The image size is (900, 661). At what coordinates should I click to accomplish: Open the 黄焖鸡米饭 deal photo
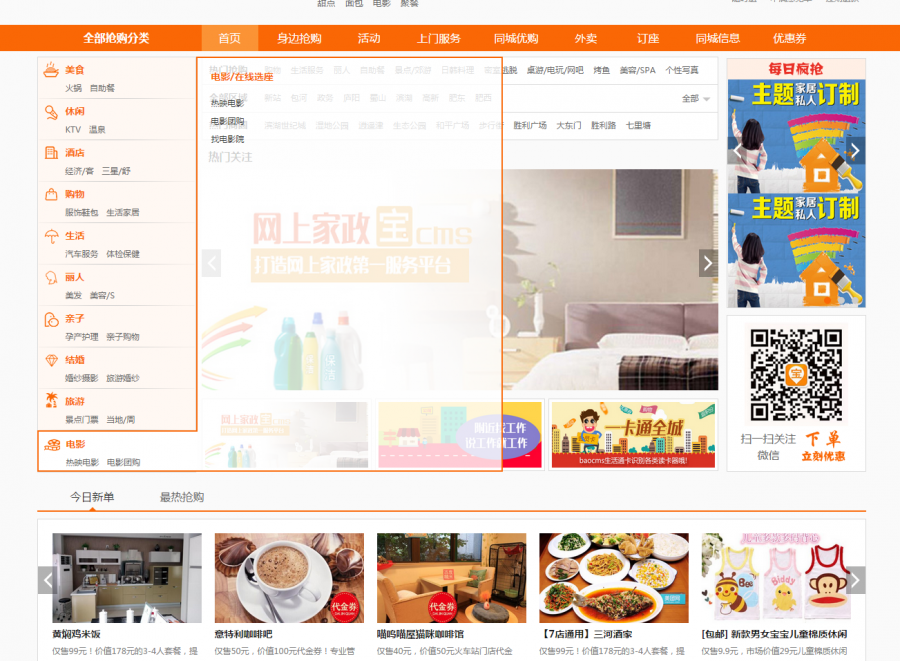click(127, 578)
